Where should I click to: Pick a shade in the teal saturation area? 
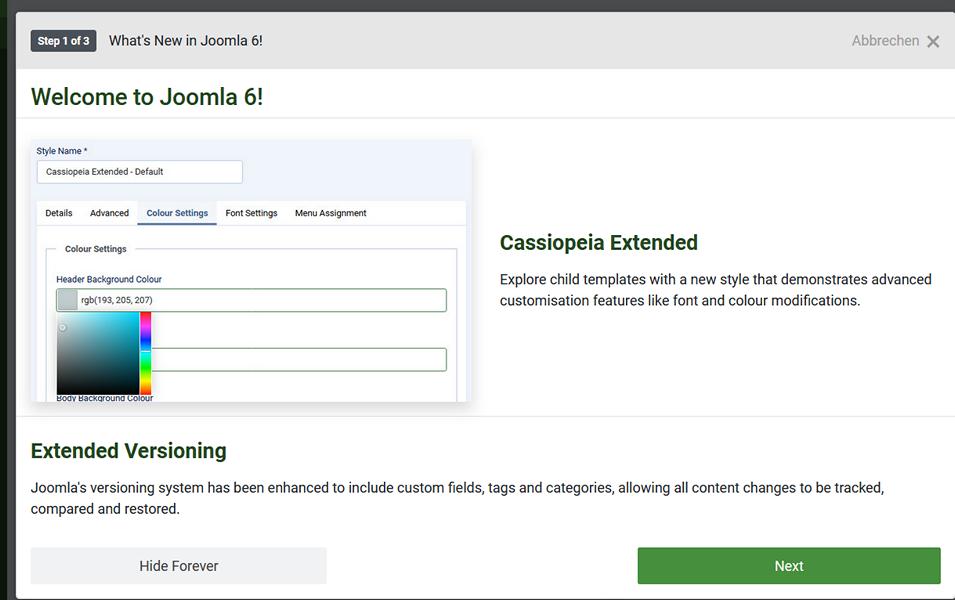click(98, 353)
